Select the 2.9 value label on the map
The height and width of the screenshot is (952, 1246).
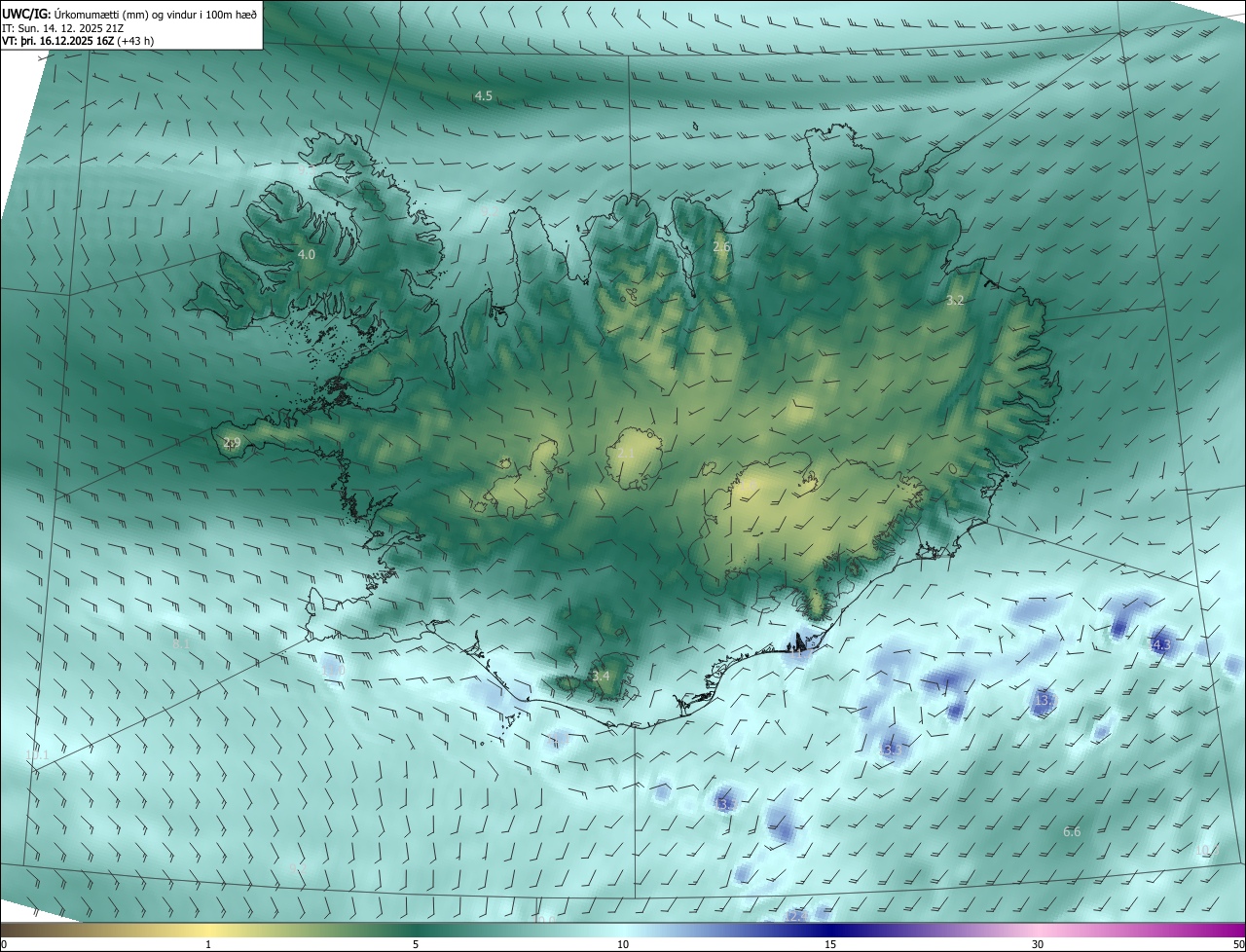(232, 443)
